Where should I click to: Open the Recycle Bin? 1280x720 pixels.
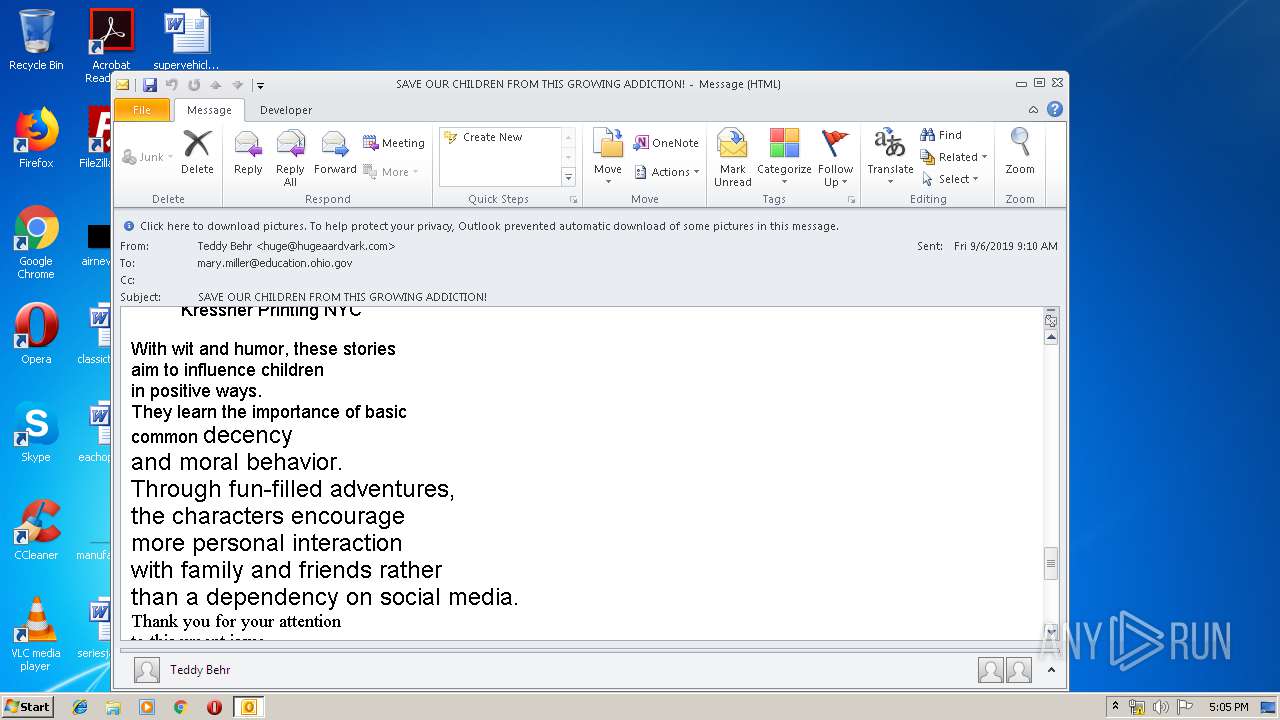pyautogui.click(x=36, y=40)
